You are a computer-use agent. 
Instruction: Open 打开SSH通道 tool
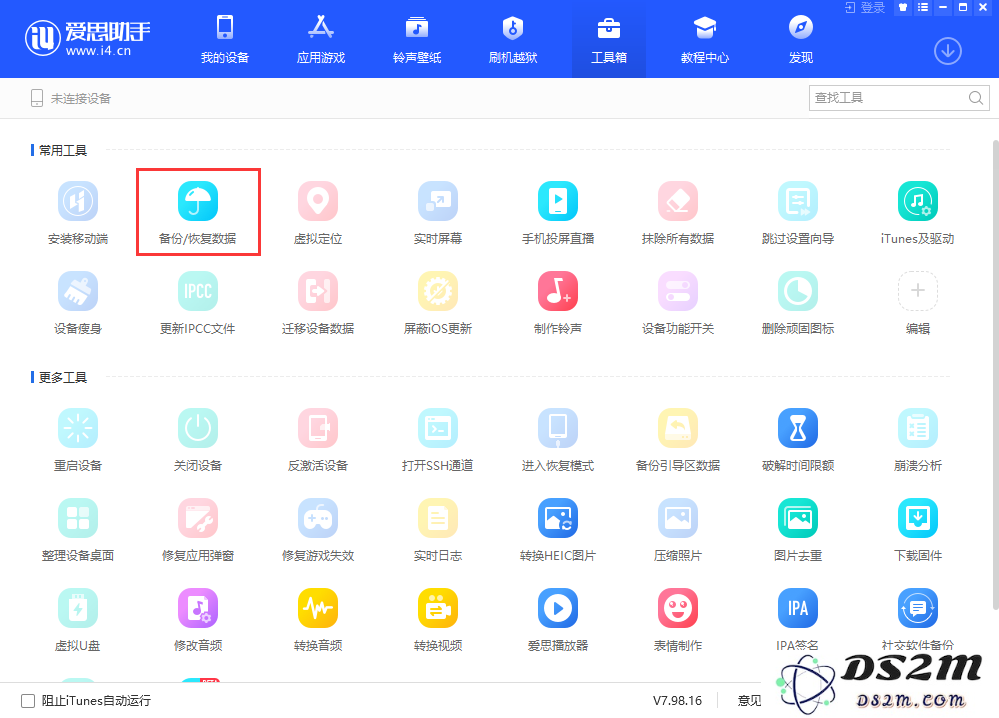pyautogui.click(x=438, y=440)
